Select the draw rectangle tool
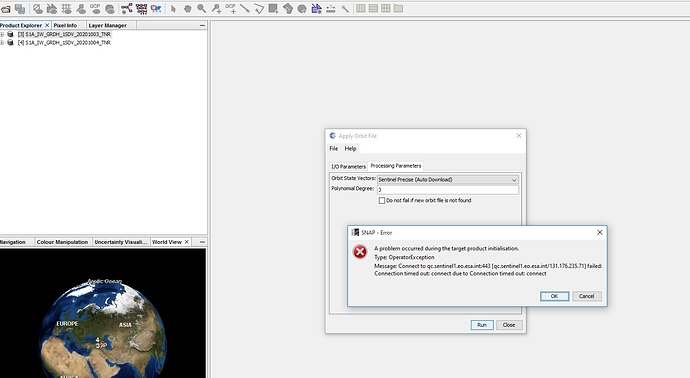This screenshot has width=690, height=378. [x=273, y=8]
